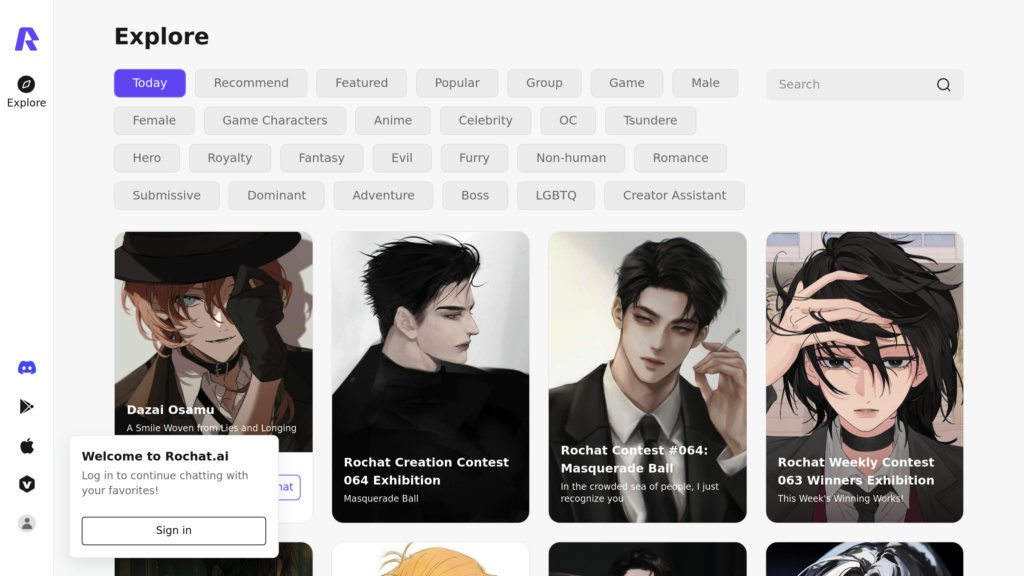Click the shield icon in sidebar
This screenshot has height=576, width=1024.
click(27, 484)
